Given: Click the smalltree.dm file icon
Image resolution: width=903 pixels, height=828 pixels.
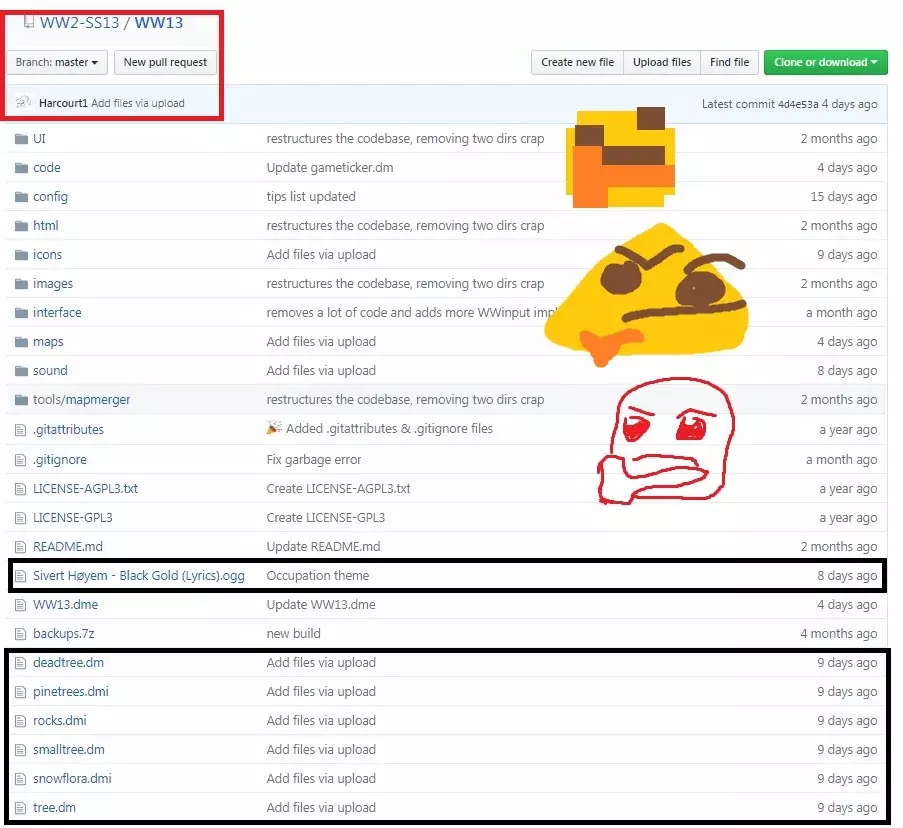Looking at the screenshot, I should click(x=20, y=750).
